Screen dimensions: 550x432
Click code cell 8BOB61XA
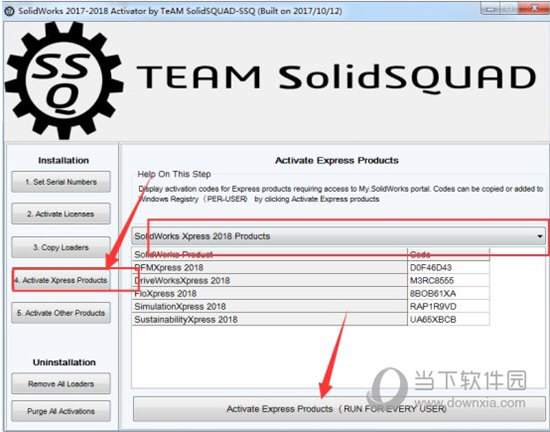tap(449, 293)
